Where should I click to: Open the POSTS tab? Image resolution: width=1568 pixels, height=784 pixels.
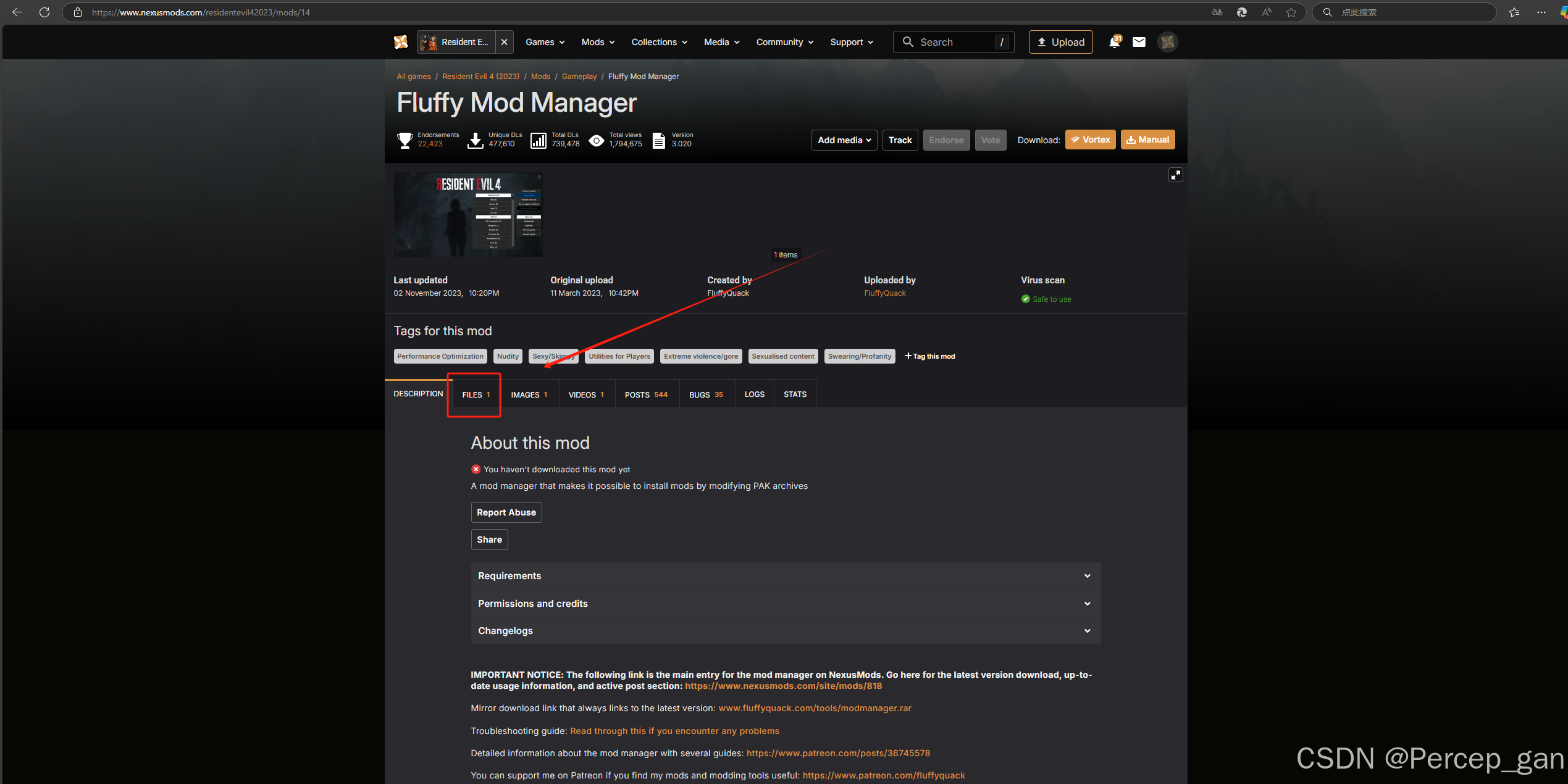point(645,395)
